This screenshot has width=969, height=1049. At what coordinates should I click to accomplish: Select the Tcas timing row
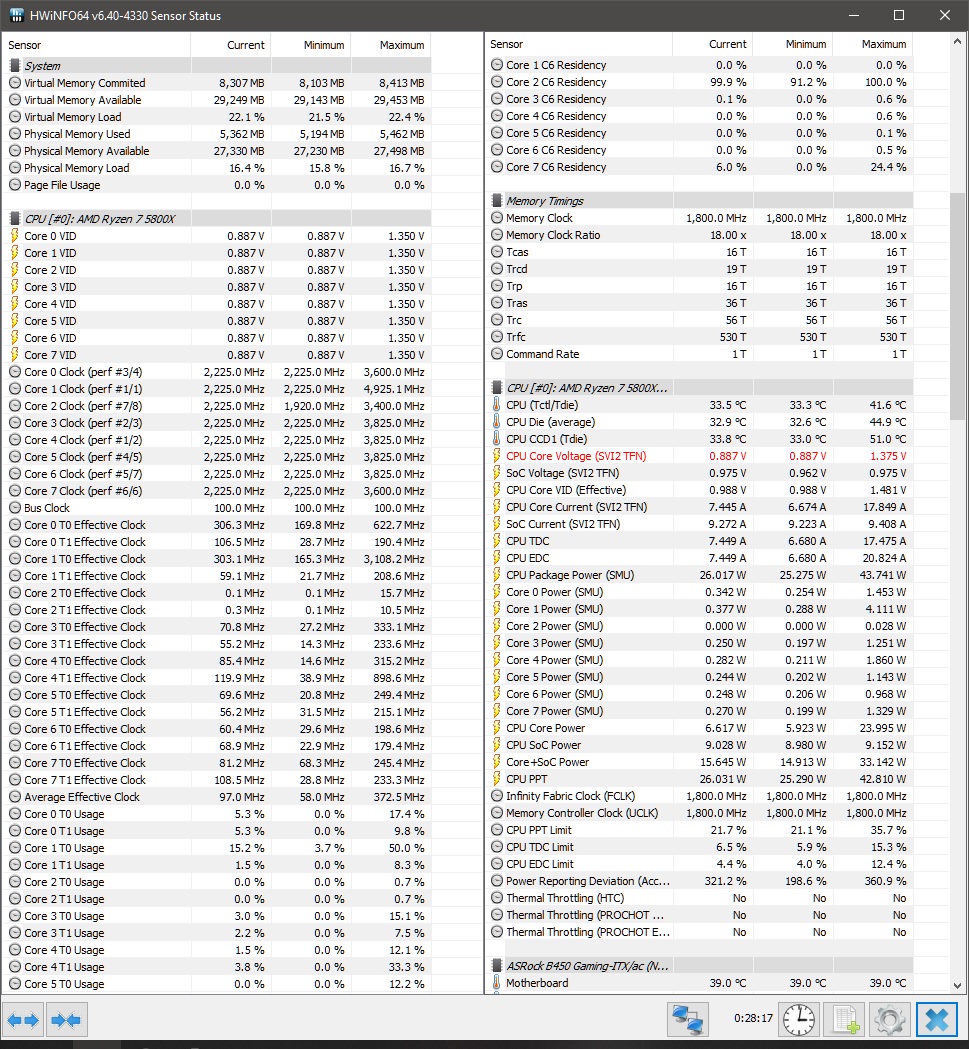tap(699, 252)
